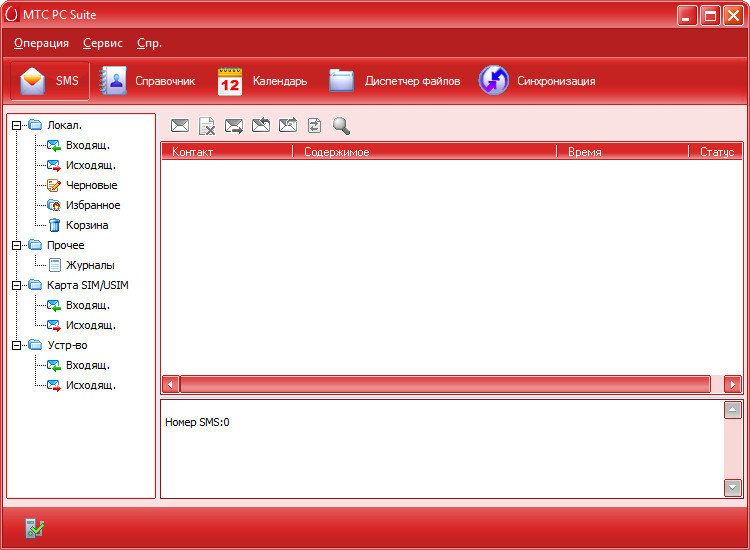Click the transfer/import-export messages icon
The width and height of the screenshot is (750, 550).
click(314, 126)
